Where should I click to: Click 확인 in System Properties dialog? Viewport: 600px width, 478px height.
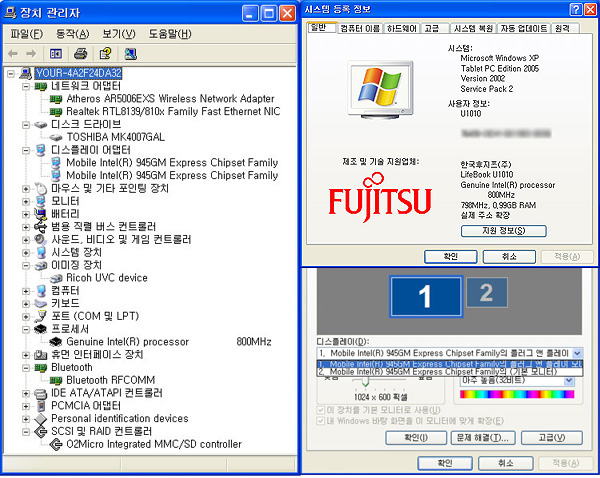[450, 256]
